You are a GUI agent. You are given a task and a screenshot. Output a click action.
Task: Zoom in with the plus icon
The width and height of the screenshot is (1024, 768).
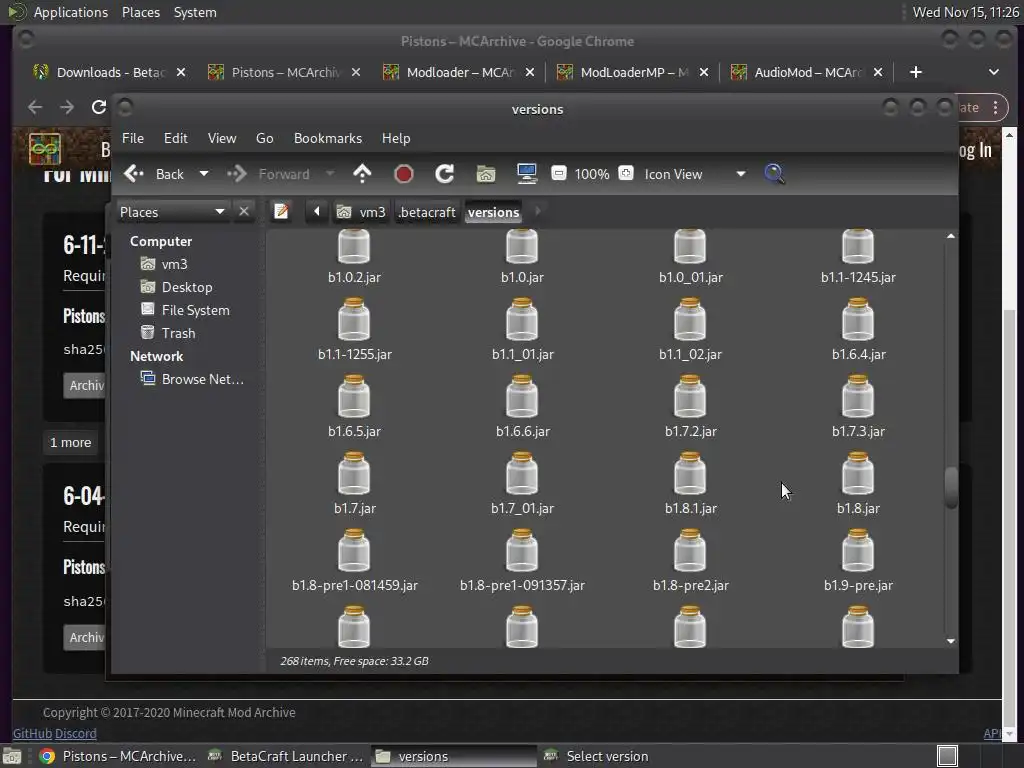pyautogui.click(x=626, y=174)
